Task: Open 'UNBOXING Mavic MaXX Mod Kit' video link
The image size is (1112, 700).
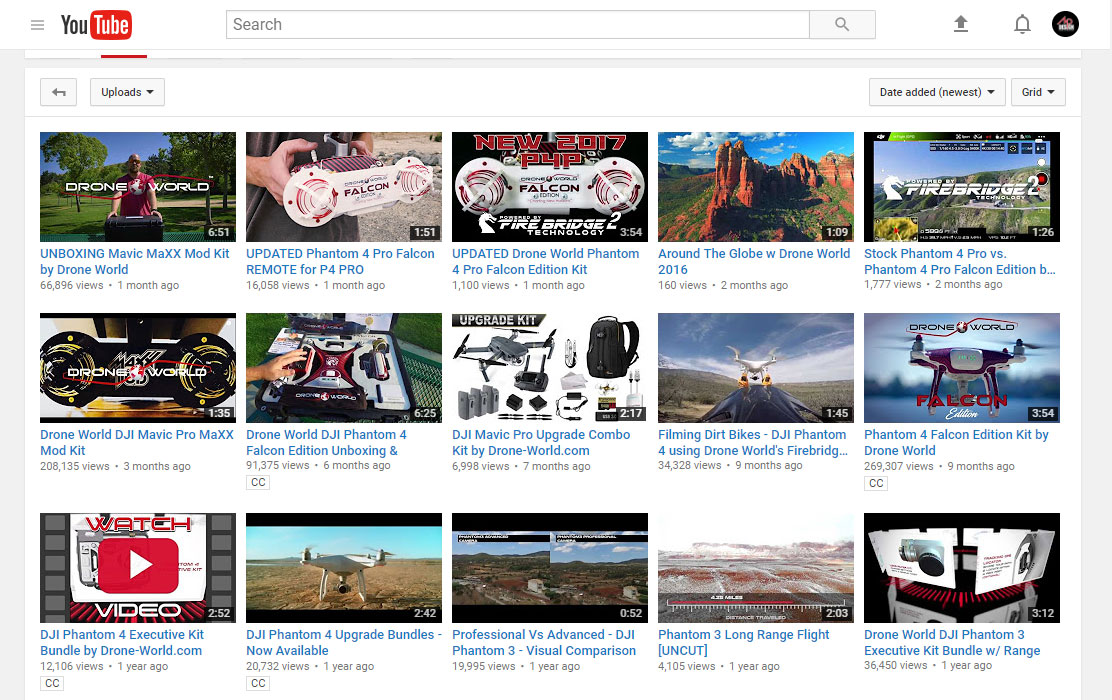Action: click(135, 262)
